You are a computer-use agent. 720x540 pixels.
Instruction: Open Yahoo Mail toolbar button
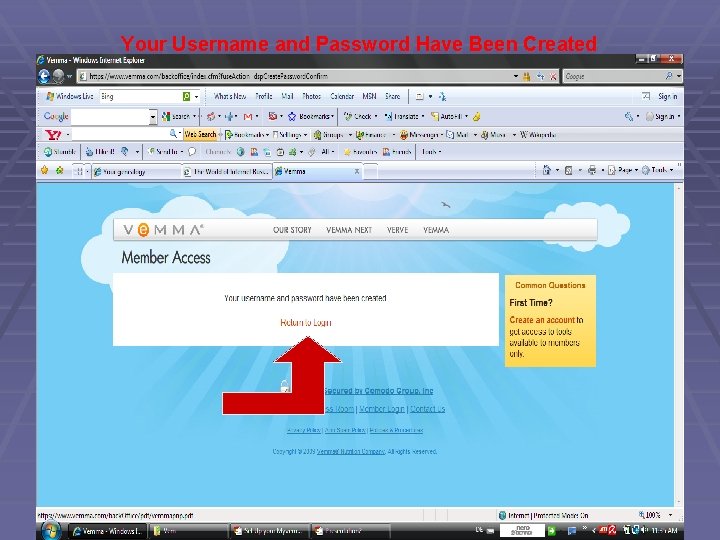tap(457, 135)
